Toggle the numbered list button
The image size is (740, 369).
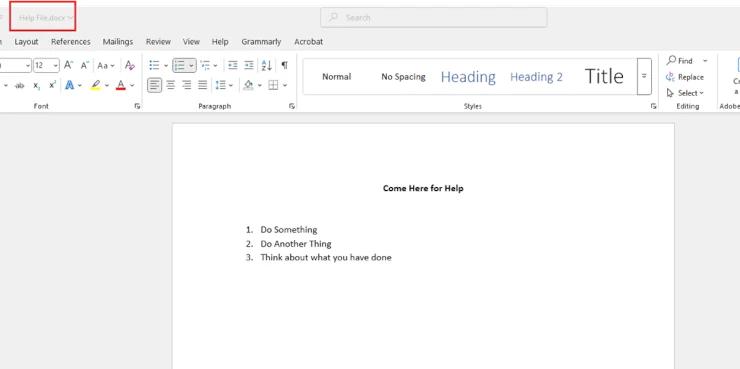pyautogui.click(x=179, y=65)
